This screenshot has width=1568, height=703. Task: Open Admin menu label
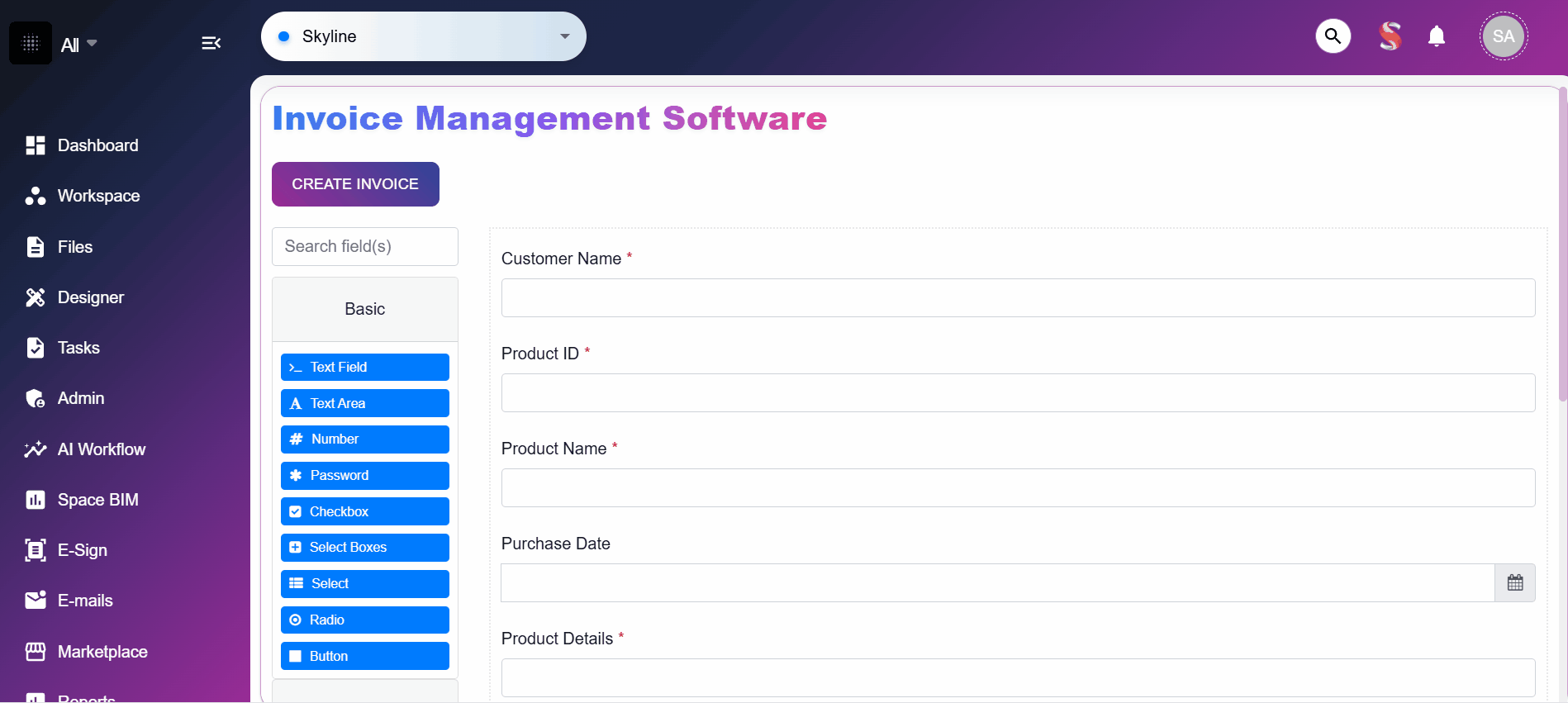coord(81,398)
